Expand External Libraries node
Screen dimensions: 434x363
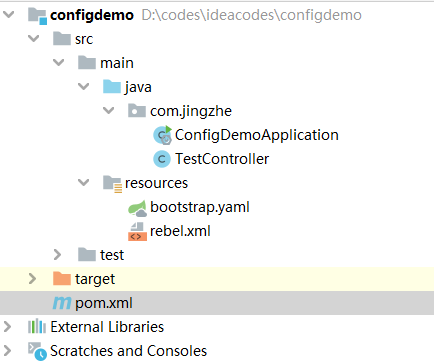[x=7, y=327]
